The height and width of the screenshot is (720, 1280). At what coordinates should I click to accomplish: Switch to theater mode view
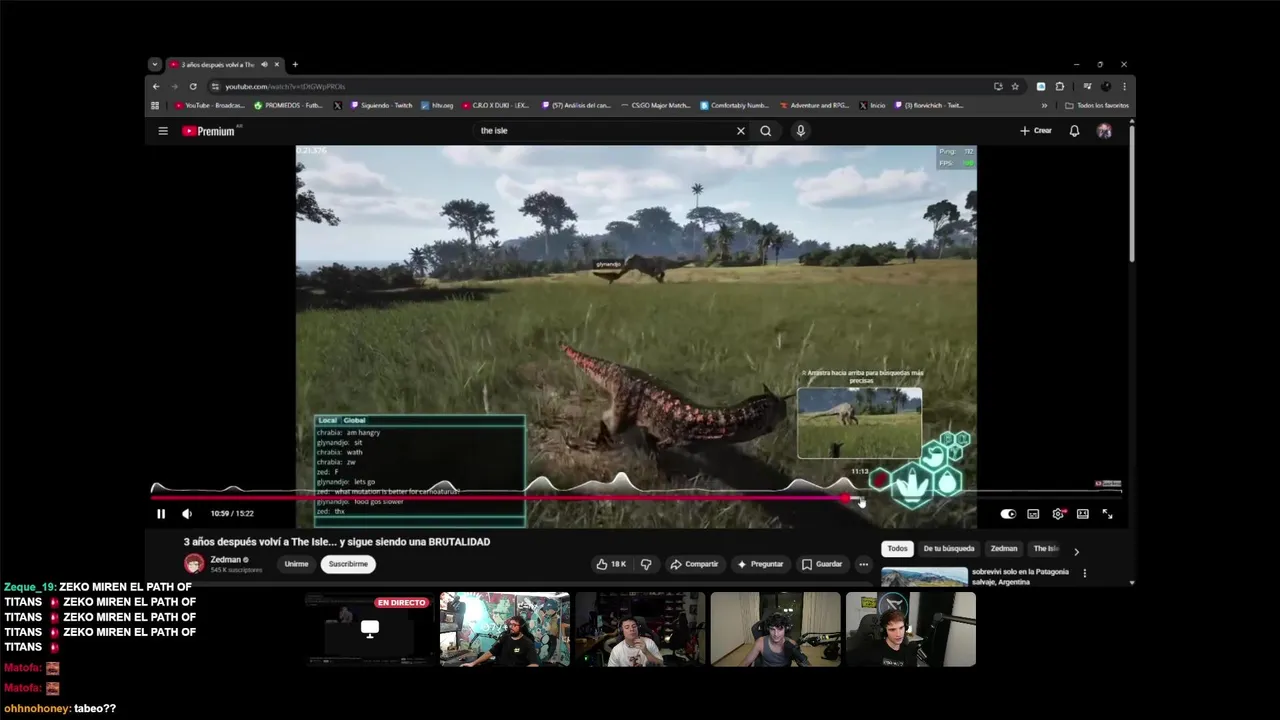coord(1082,514)
